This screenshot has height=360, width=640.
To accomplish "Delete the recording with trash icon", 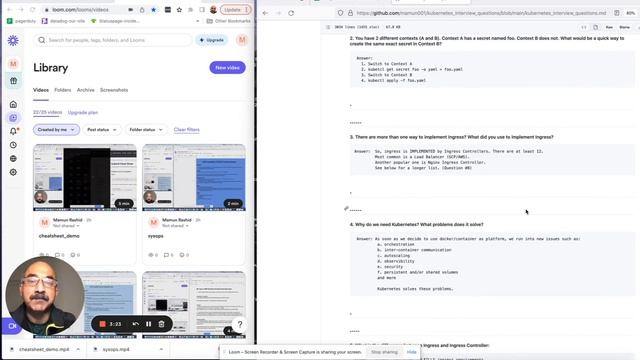I will (161, 324).
